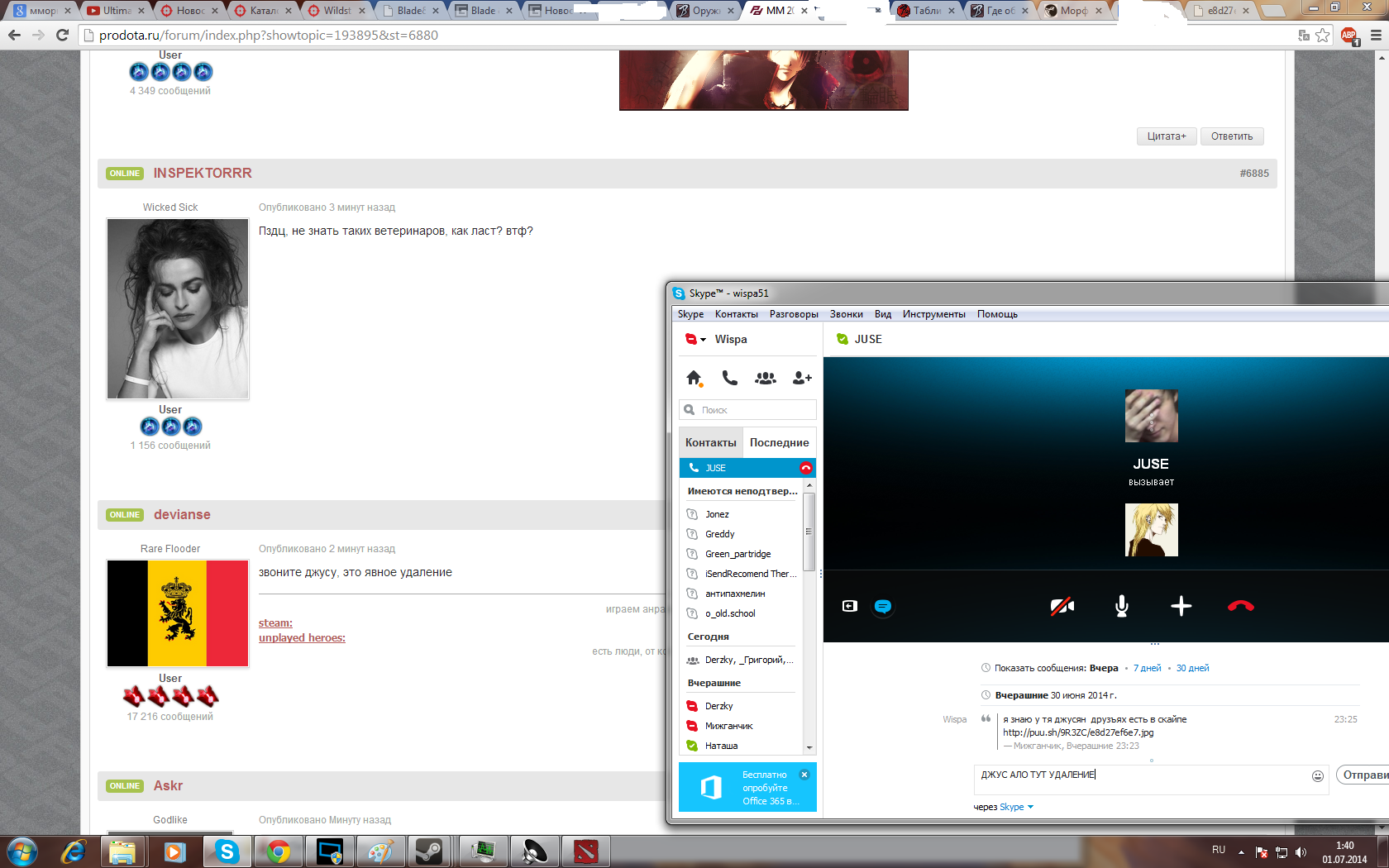Viewport: 1389px width, 868px height.
Task: Open the emoticon picker in Skype chat
Action: coord(1318,775)
